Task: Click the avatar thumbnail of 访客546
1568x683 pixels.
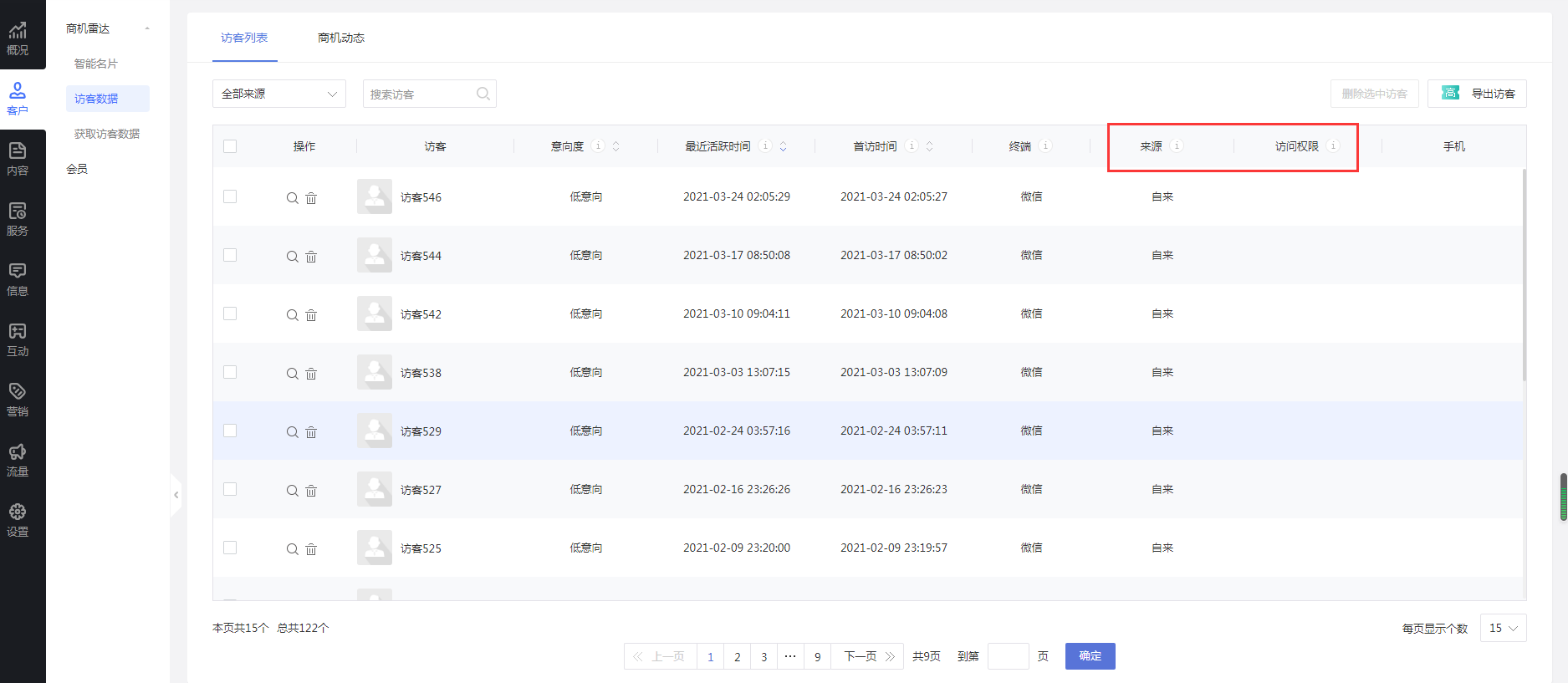Action: pos(375,196)
